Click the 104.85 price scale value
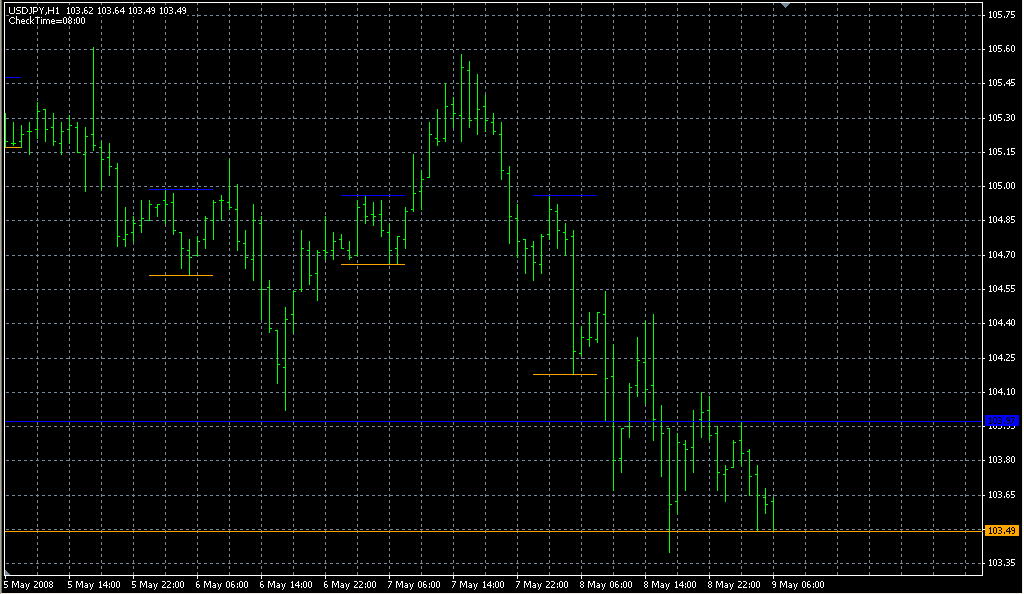Image resolution: width=1024 pixels, height=594 pixels. [1002, 220]
